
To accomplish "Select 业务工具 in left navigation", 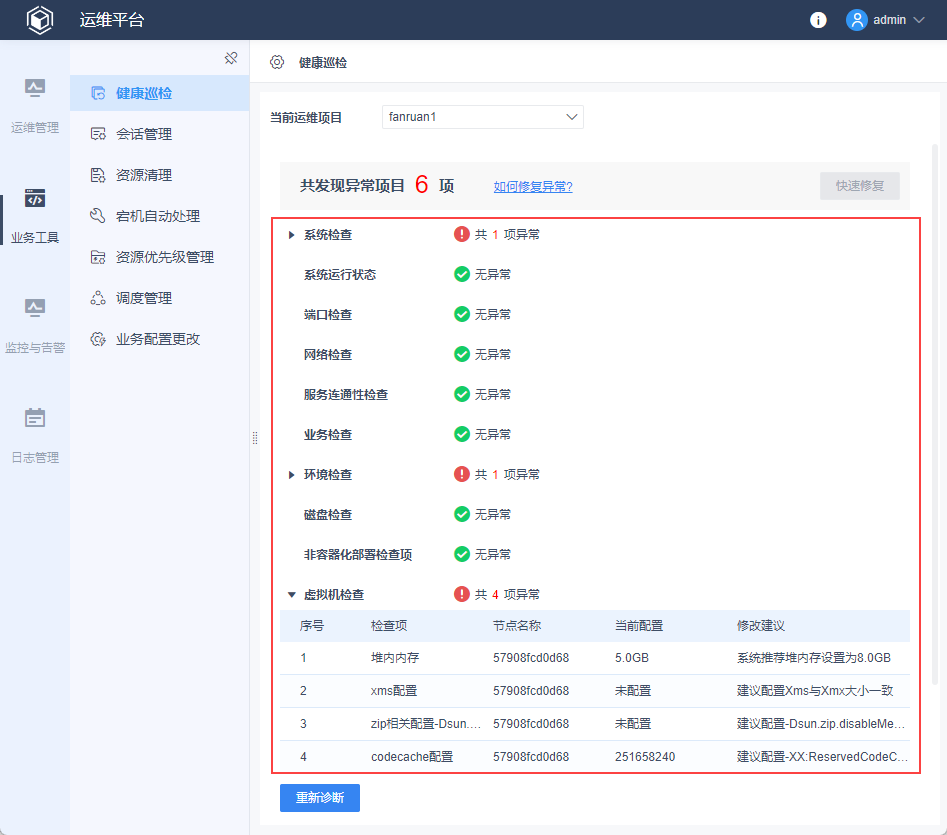I will point(35,215).
